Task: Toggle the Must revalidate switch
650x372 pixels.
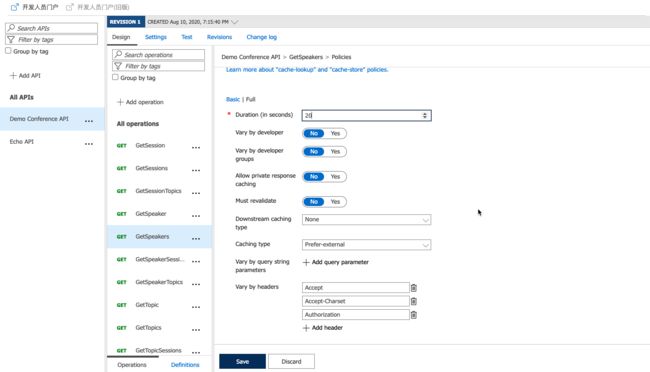Action: (324, 202)
